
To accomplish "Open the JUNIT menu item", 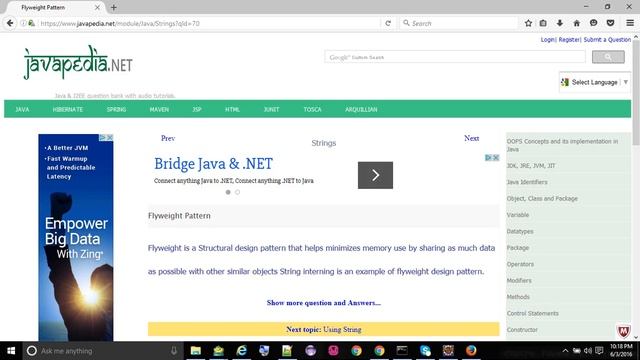I will (x=271, y=109).
